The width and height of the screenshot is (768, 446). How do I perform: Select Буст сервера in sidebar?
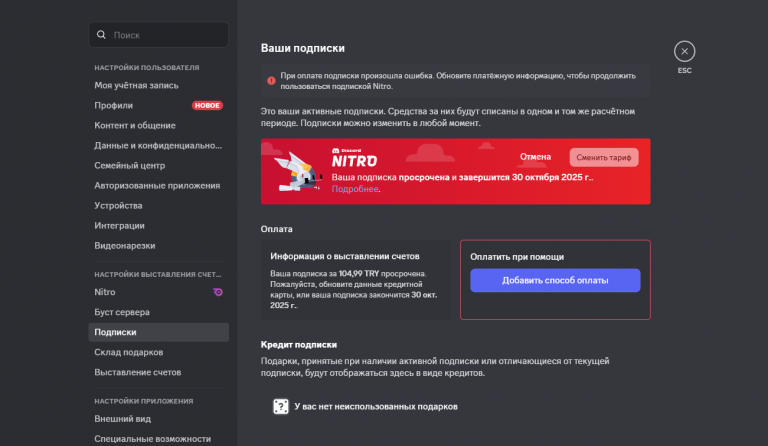pyautogui.click(x=158, y=312)
